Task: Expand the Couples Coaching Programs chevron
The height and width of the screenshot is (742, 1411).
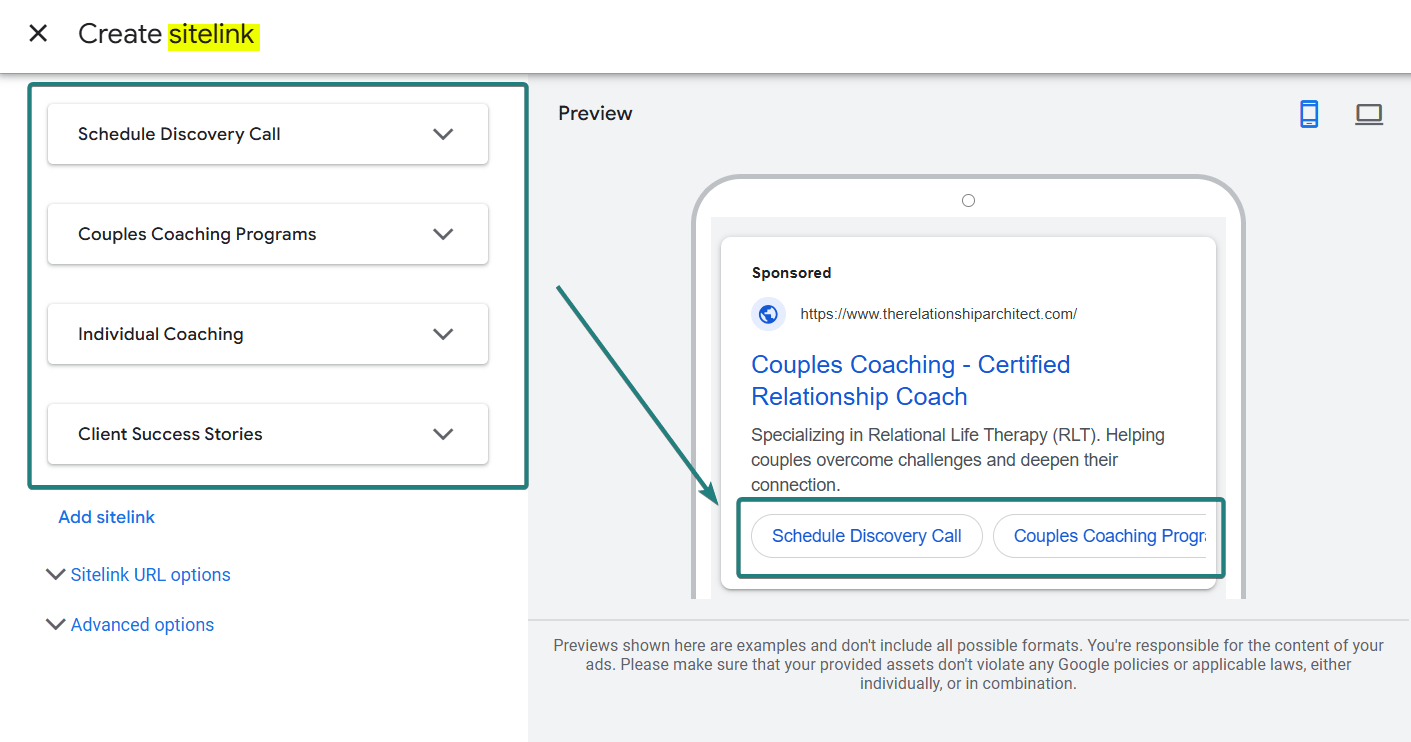Action: (x=443, y=234)
